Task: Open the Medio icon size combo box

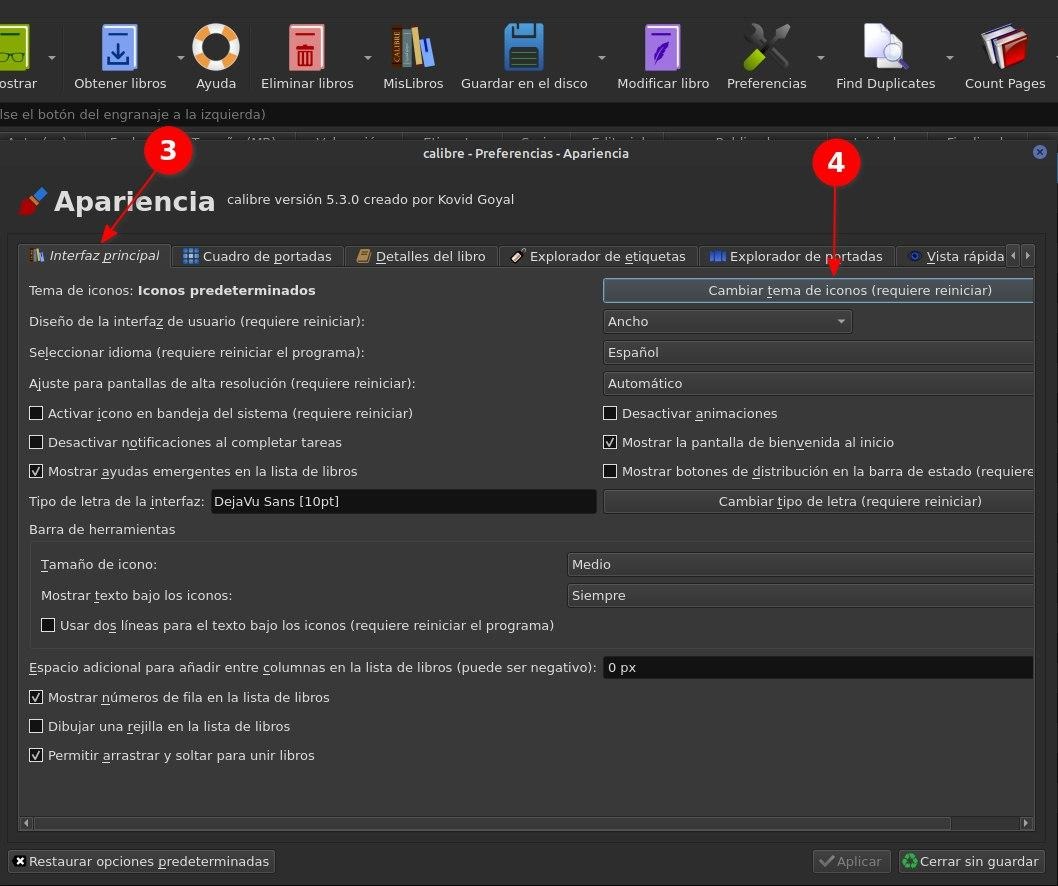Action: point(800,564)
